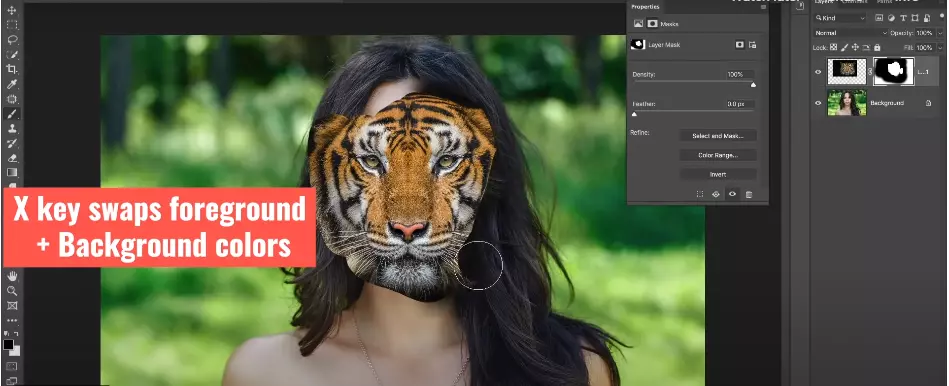The width and height of the screenshot is (949, 386).
Task: Invert the layer mask
Action: tap(718, 174)
